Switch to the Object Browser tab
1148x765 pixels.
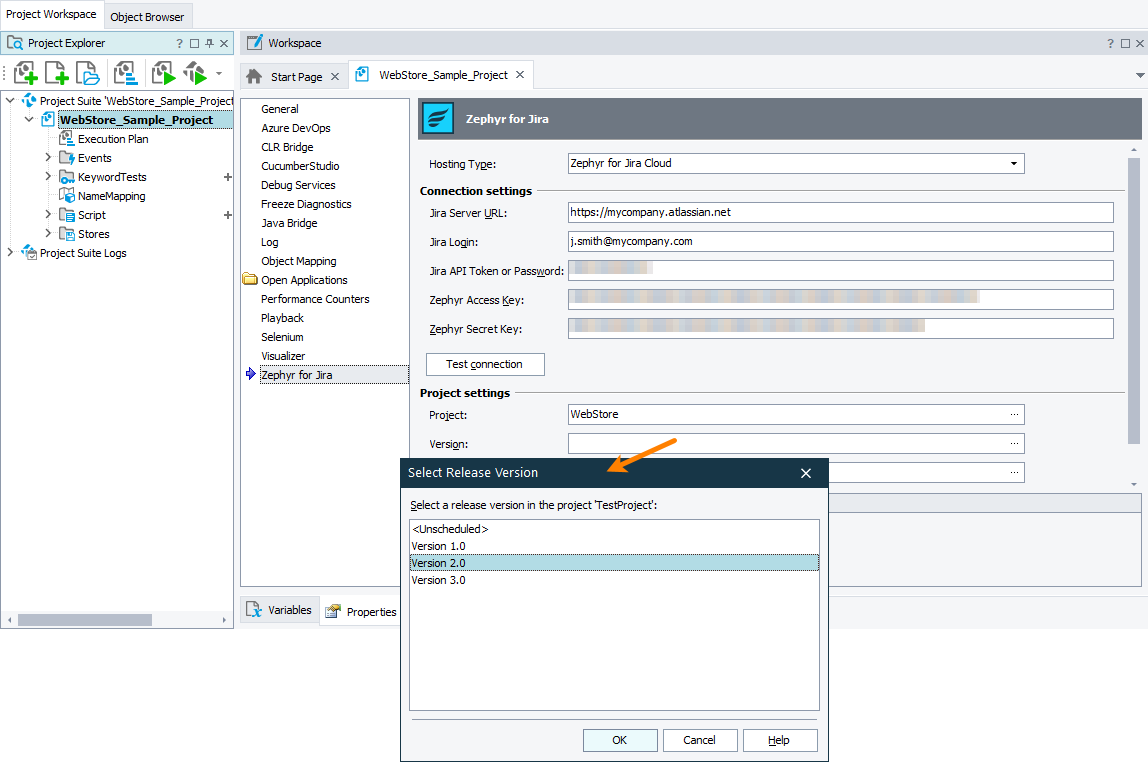click(x=147, y=17)
